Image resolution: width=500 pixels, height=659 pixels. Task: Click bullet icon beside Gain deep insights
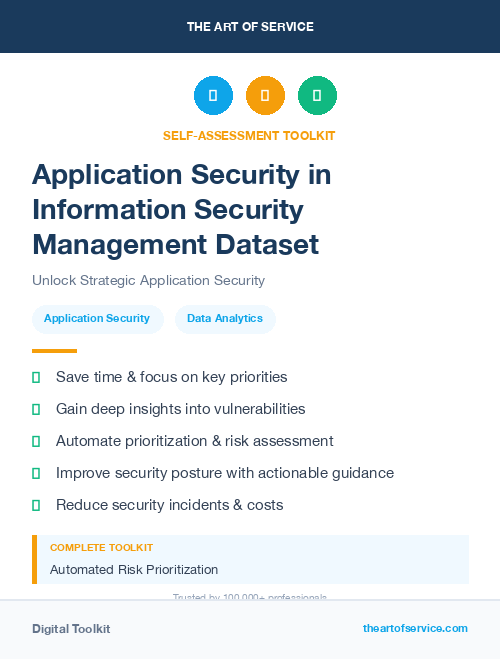pos(36,409)
